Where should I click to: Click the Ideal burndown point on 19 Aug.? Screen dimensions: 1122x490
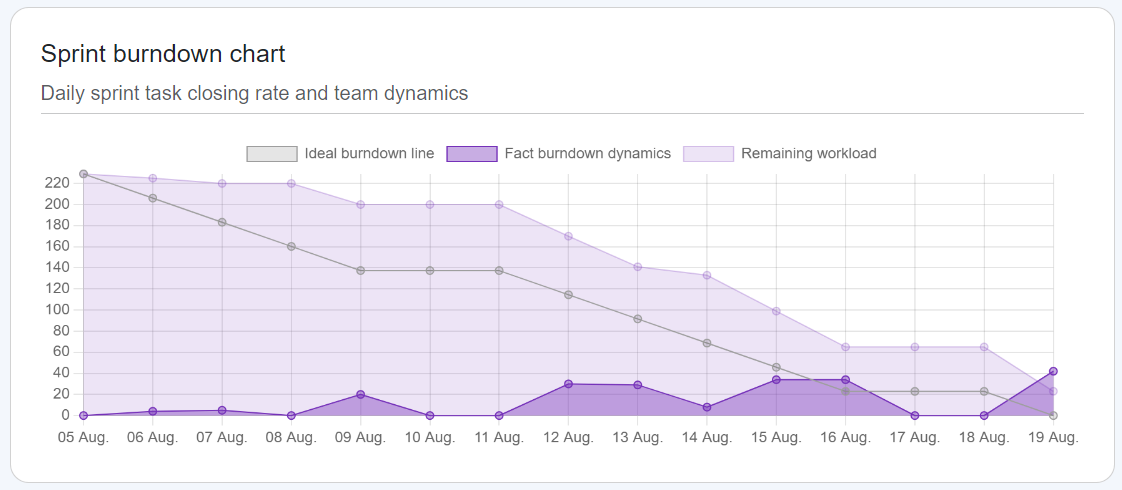point(1053,415)
